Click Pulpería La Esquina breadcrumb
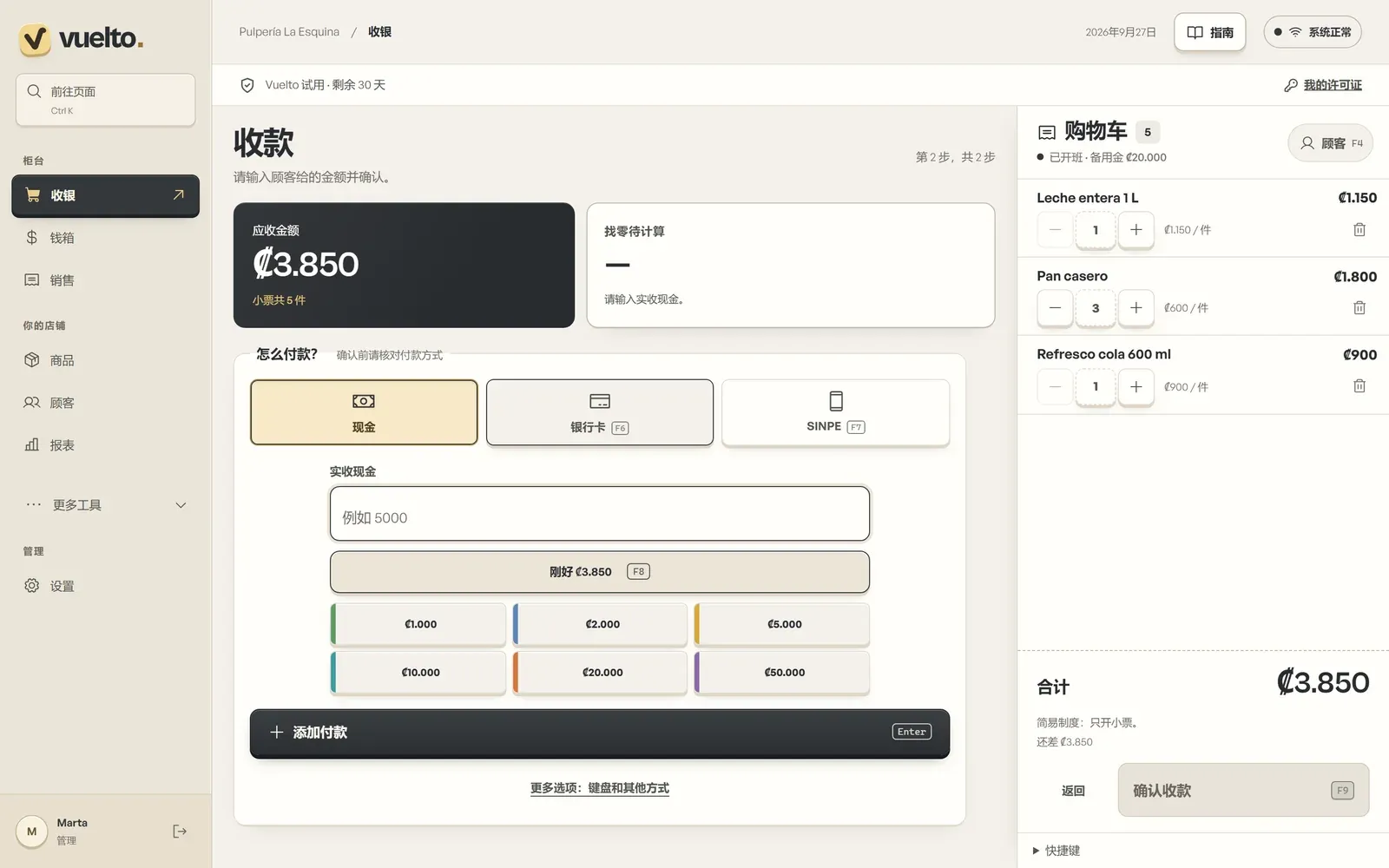 coord(289,32)
